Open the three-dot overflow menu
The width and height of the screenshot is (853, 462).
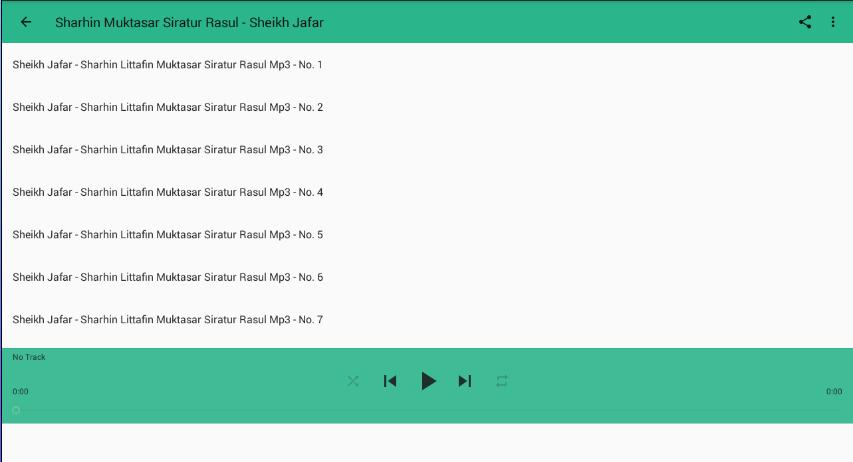click(833, 22)
